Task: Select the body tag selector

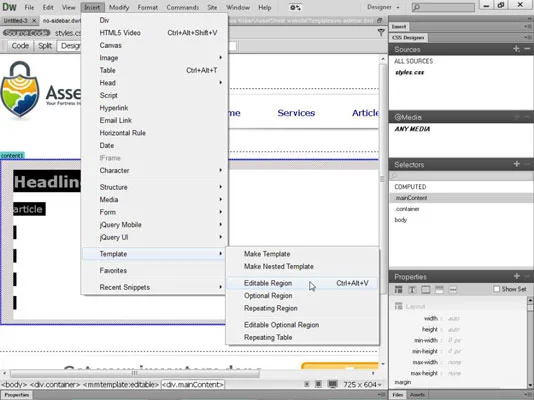Action: click(14, 385)
